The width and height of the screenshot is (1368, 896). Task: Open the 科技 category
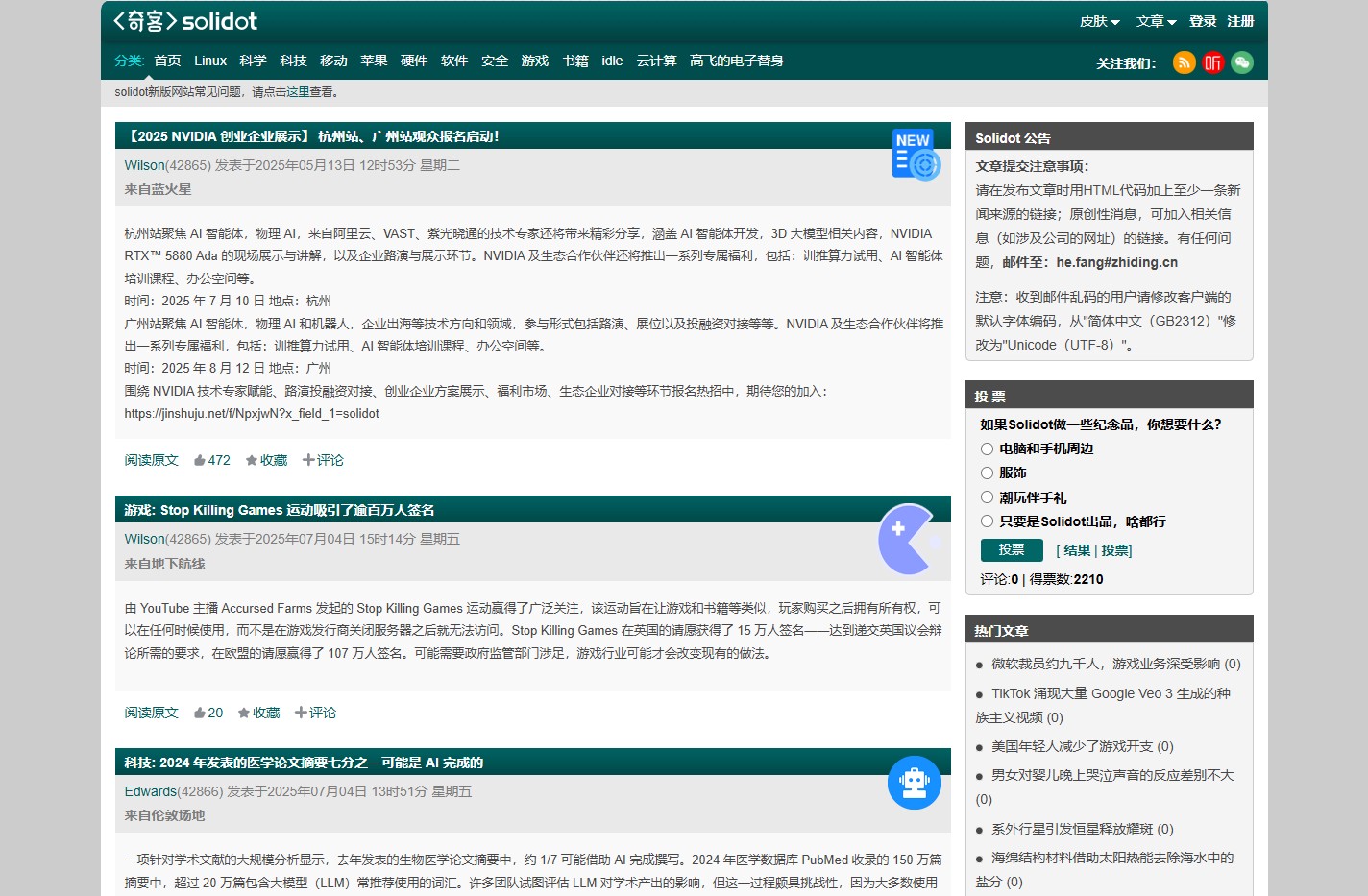[294, 61]
